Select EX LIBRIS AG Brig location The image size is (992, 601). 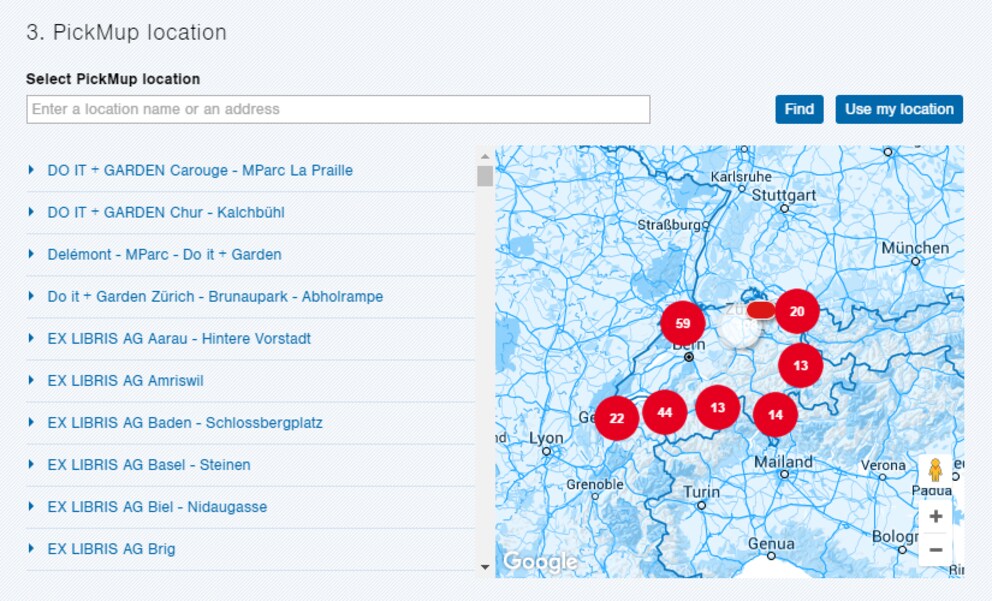coord(111,549)
